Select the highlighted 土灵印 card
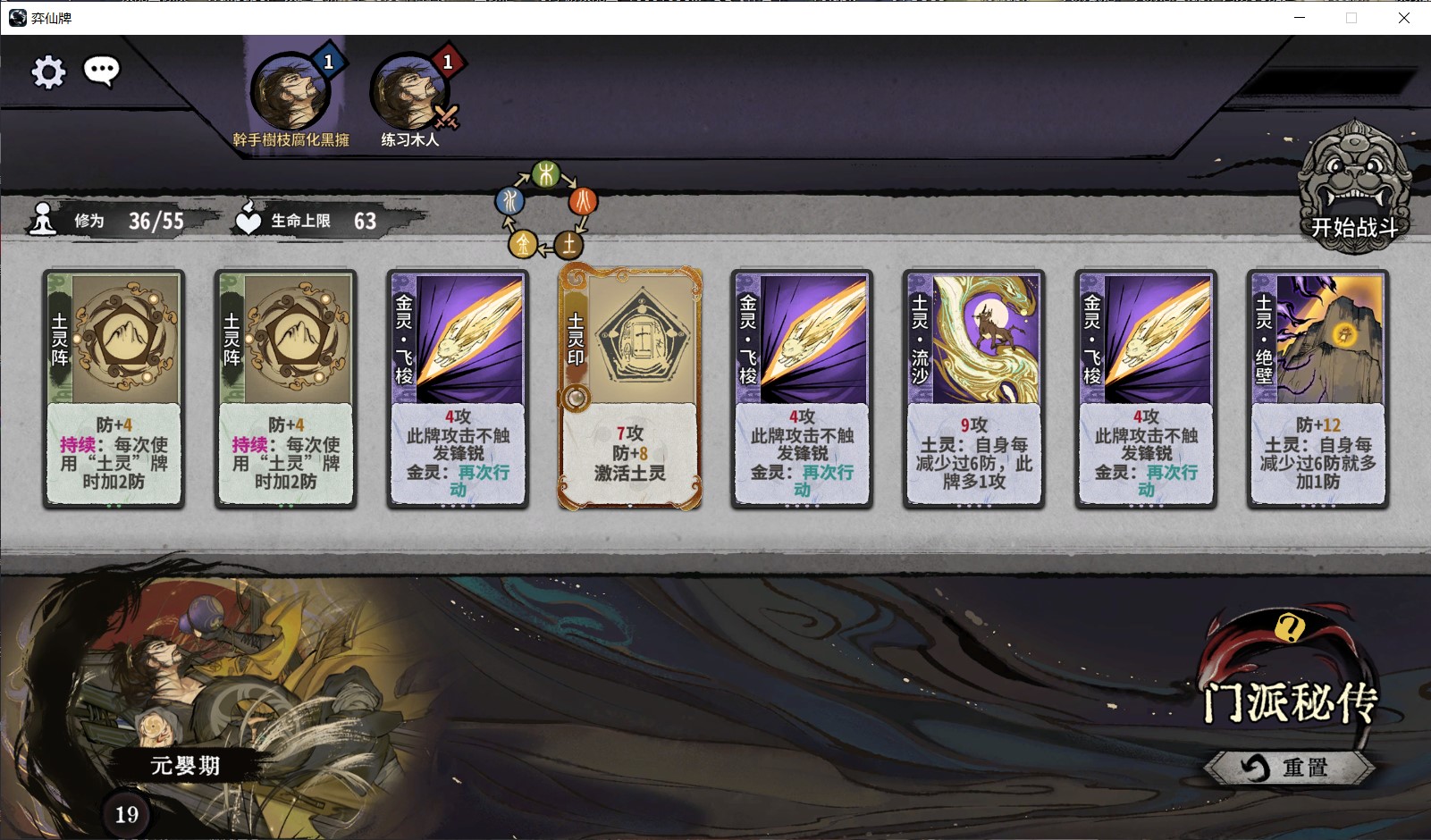The image size is (1431, 840). tap(630, 388)
